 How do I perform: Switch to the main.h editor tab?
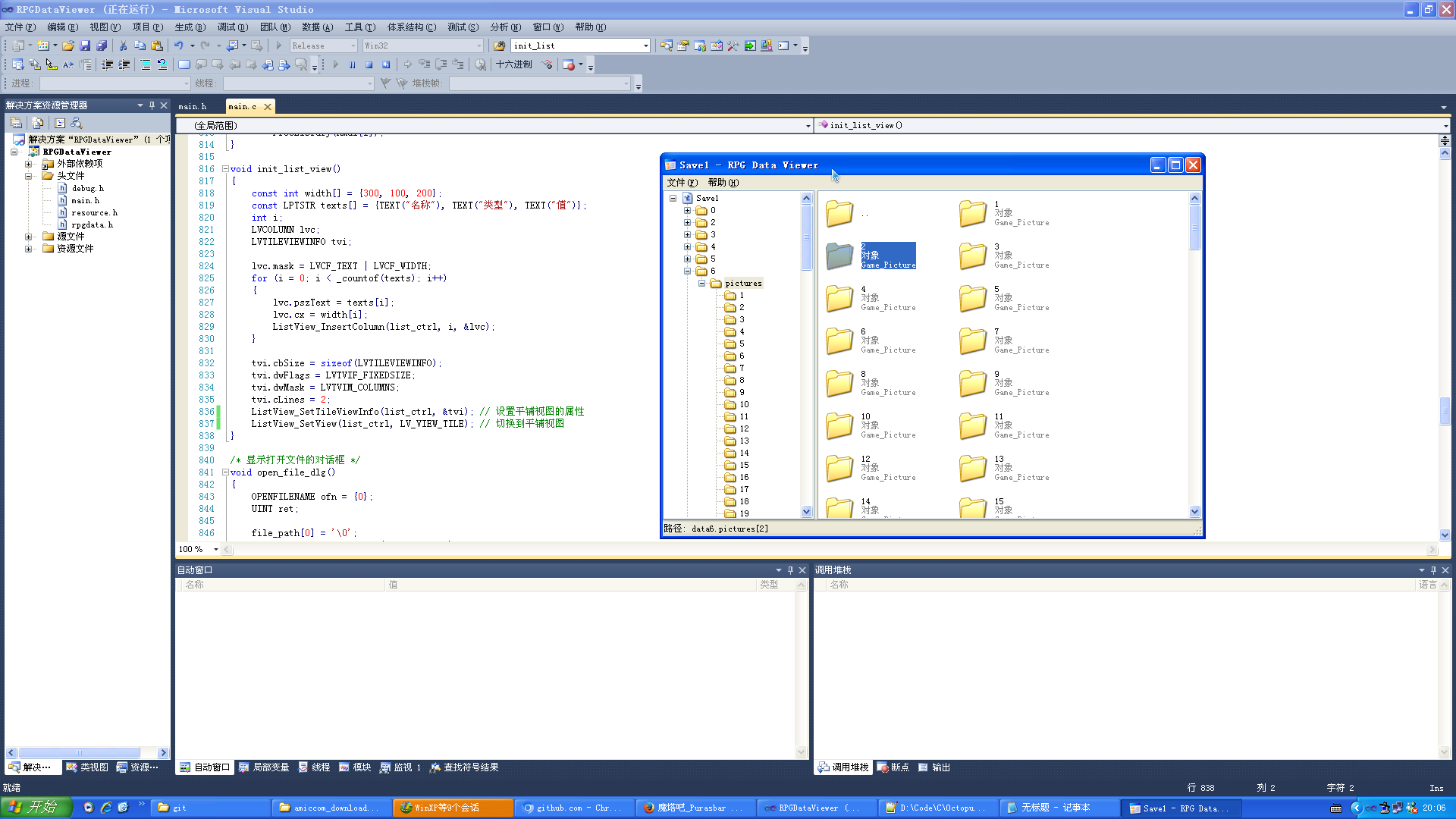pos(193,107)
